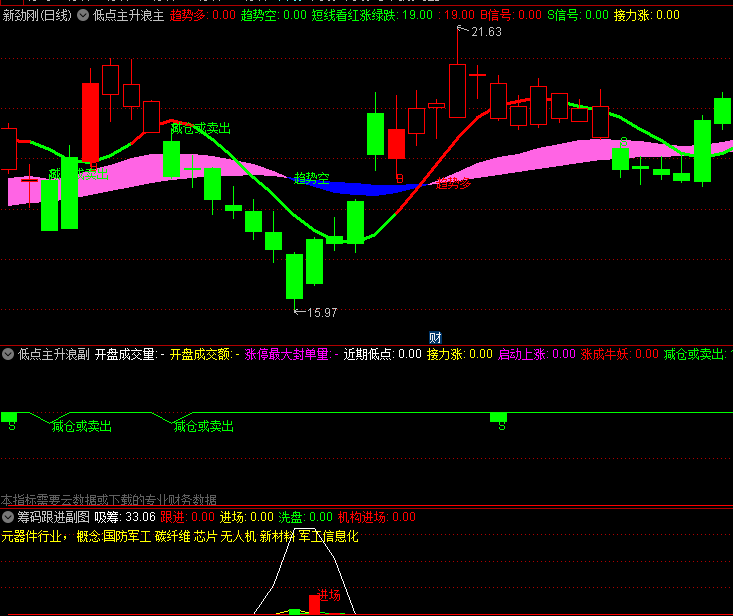The height and width of the screenshot is (616, 733).
Task: Click 接力涨: 0.00 in the top header
Action: point(647,15)
